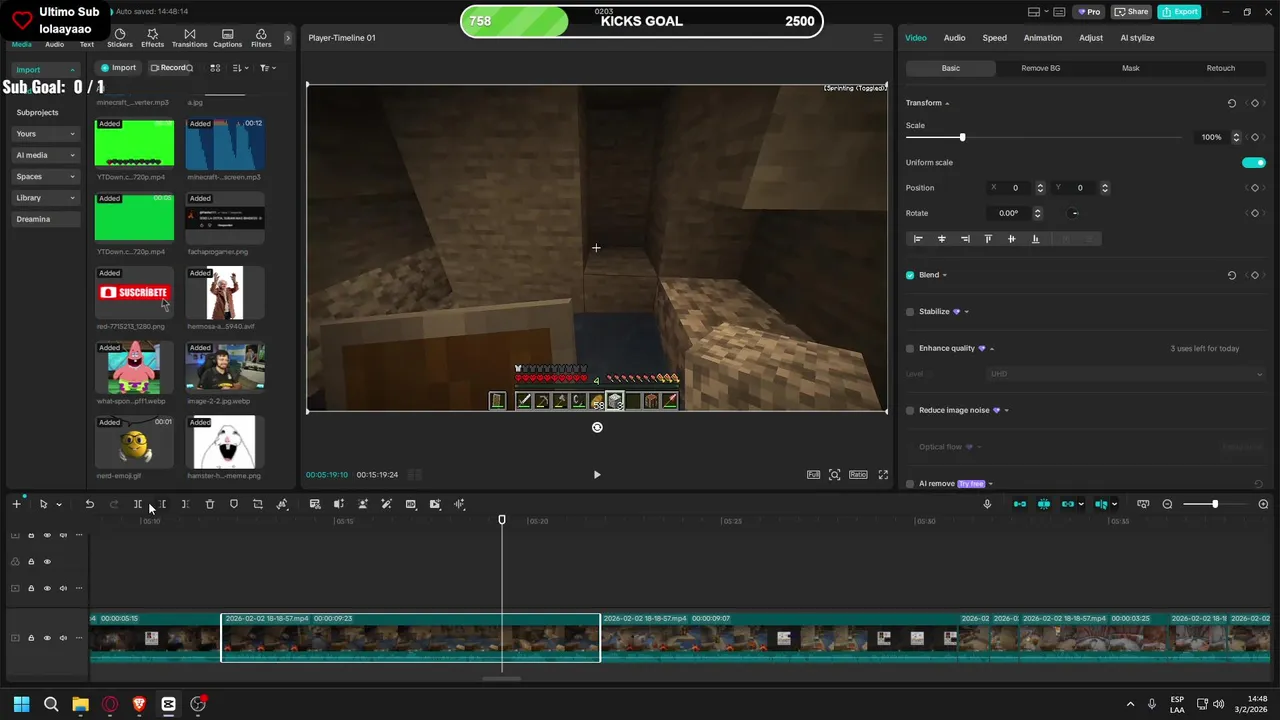The width and height of the screenshot is (1280, 720).
Task: Open the Captions panel
Action: (x=227, y=39)
